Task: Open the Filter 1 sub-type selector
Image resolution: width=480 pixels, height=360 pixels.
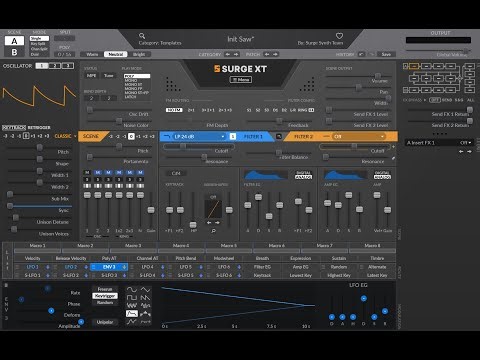Action: click(x=233, y=136)
